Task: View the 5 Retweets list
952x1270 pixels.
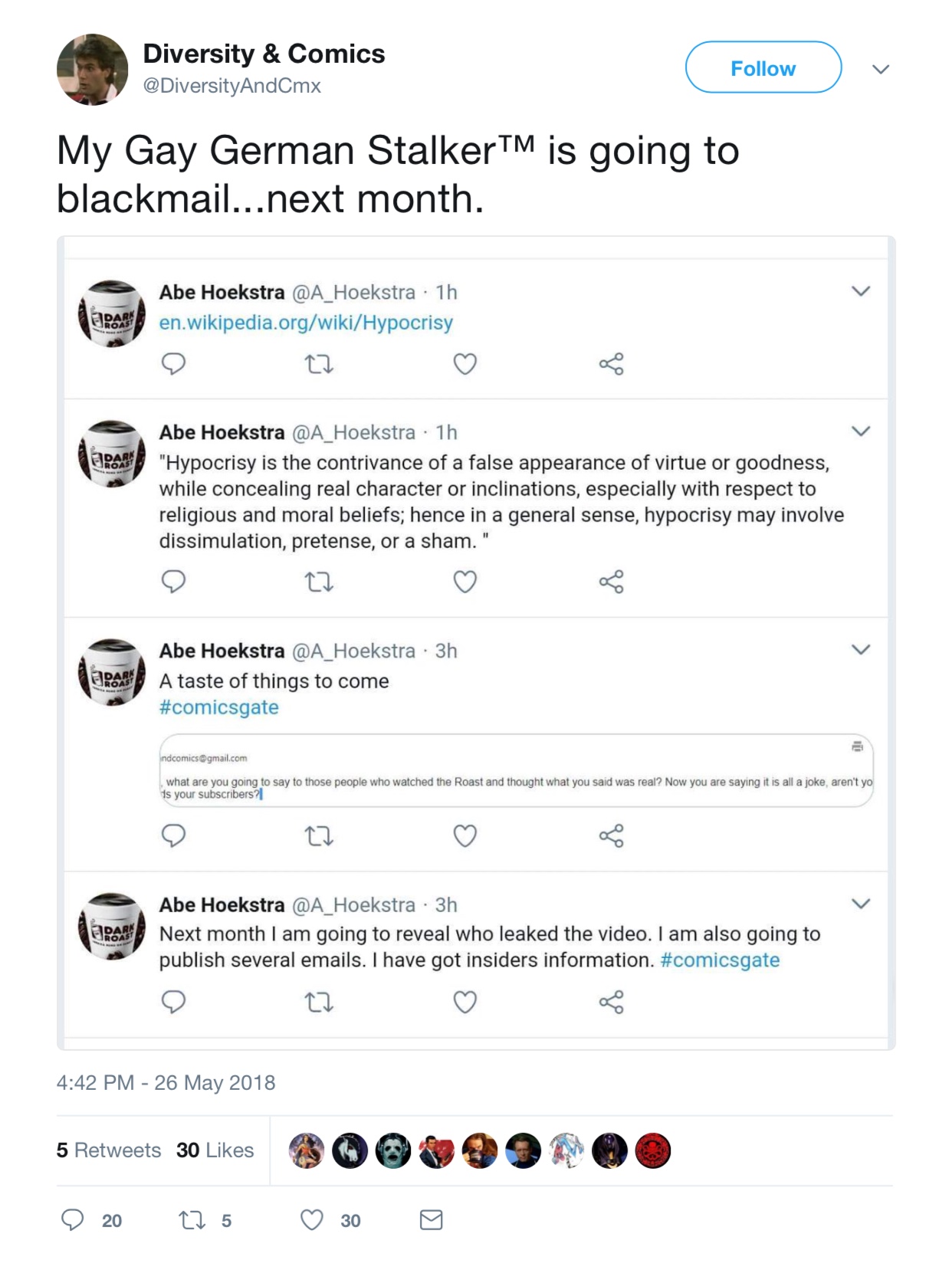Action: click(109, 1150)
